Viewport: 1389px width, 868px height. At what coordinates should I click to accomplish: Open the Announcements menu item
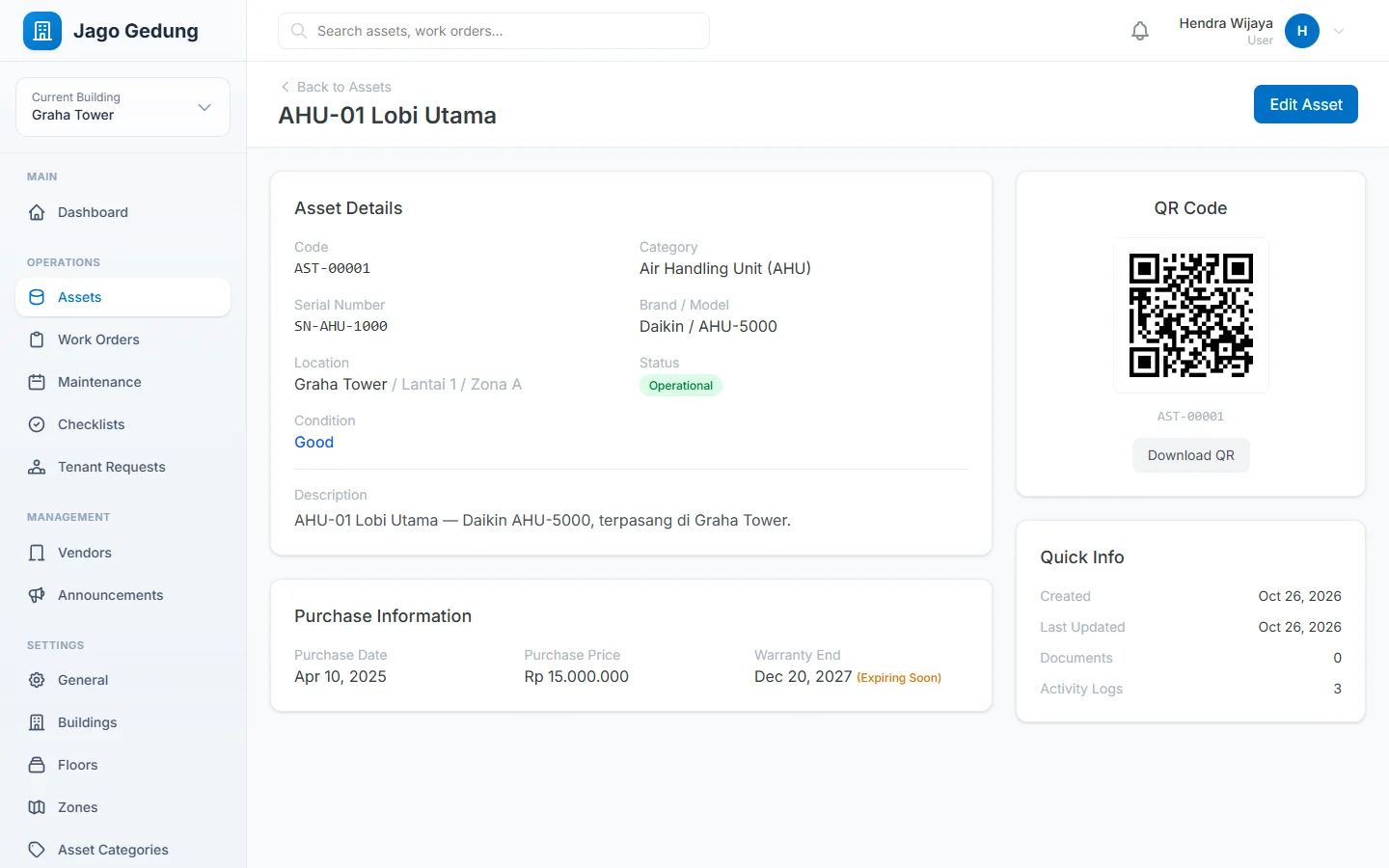click(123, 595)
